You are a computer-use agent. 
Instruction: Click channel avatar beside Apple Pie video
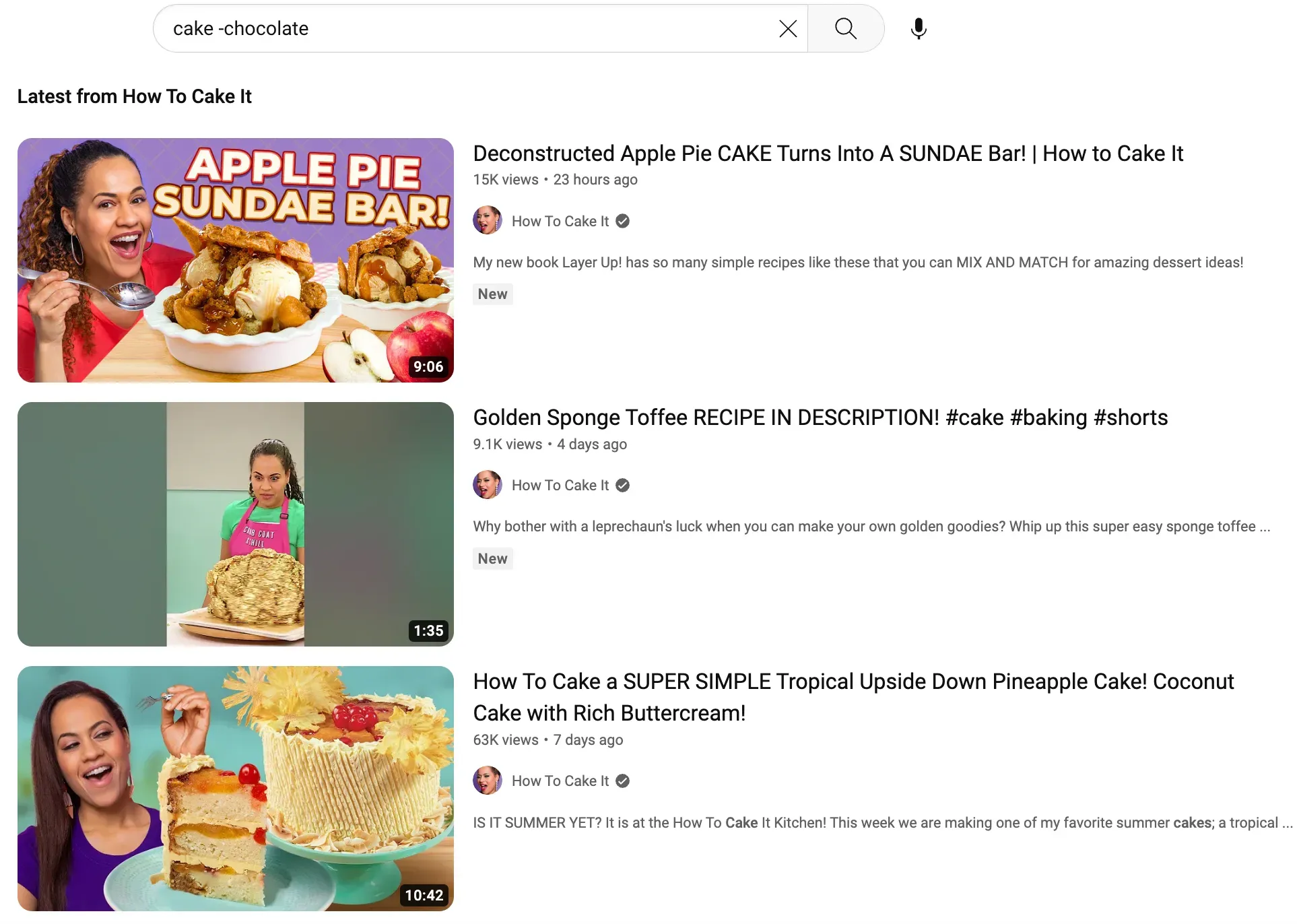coord(487,221)
